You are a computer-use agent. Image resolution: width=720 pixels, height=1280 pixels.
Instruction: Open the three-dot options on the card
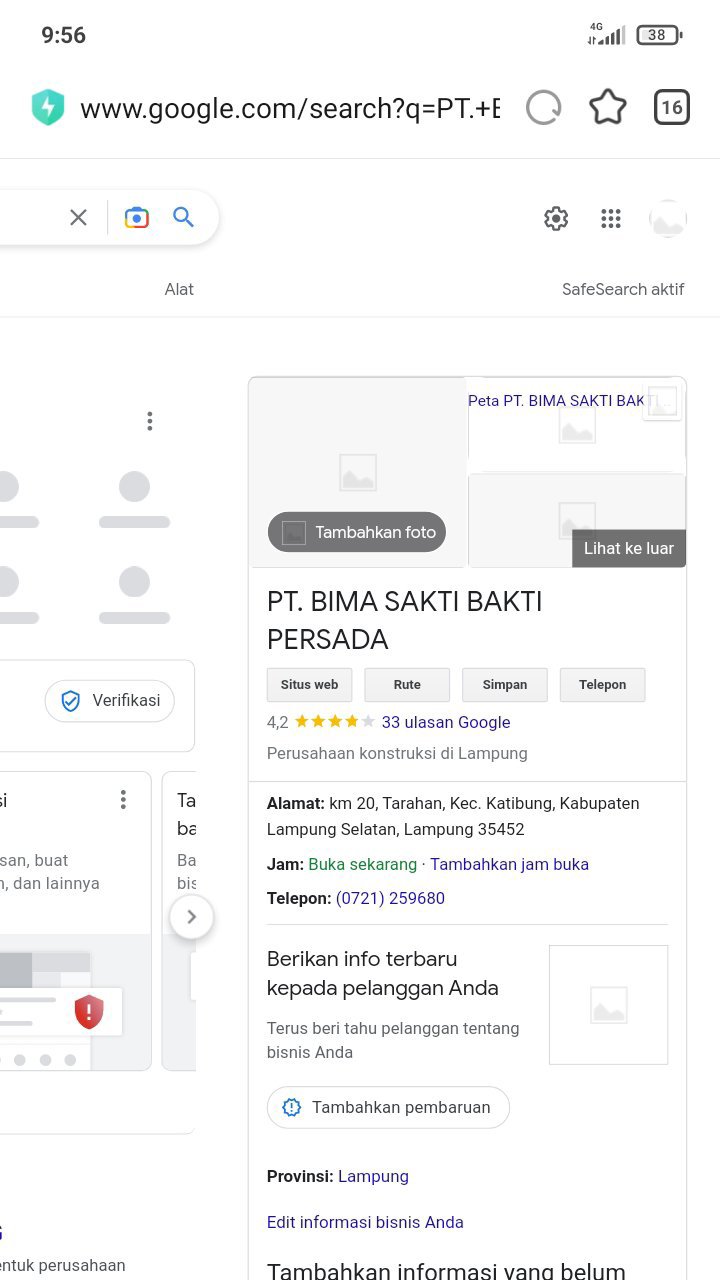(x=123, y=799)
